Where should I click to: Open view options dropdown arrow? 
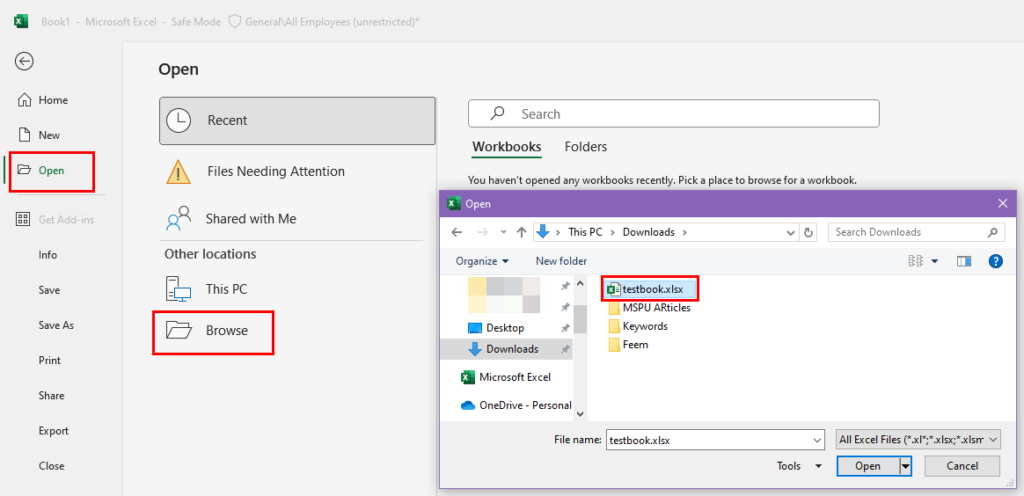pyautogui.click(x=935, y=261)
